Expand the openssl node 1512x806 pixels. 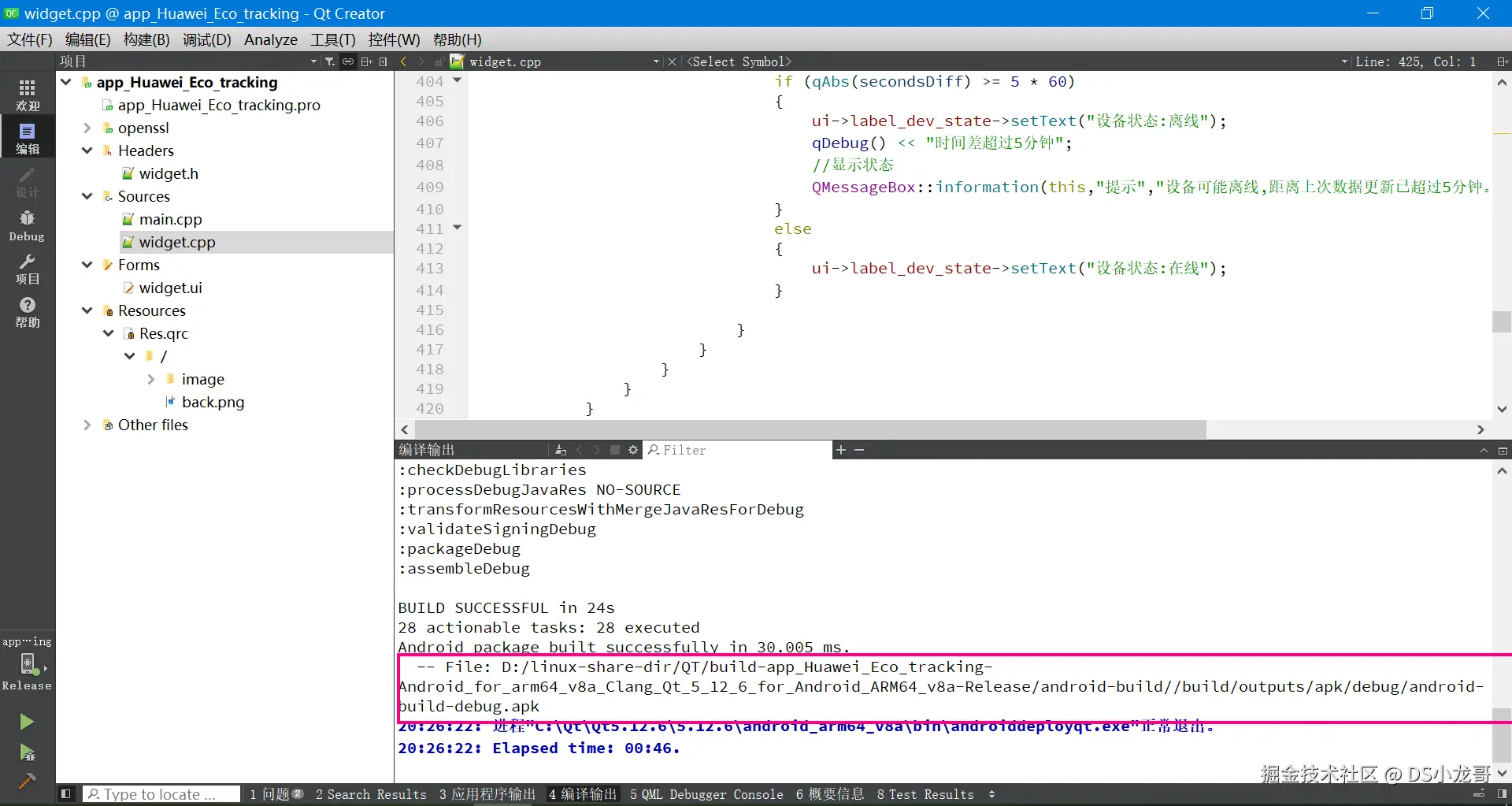click(87, 128)
